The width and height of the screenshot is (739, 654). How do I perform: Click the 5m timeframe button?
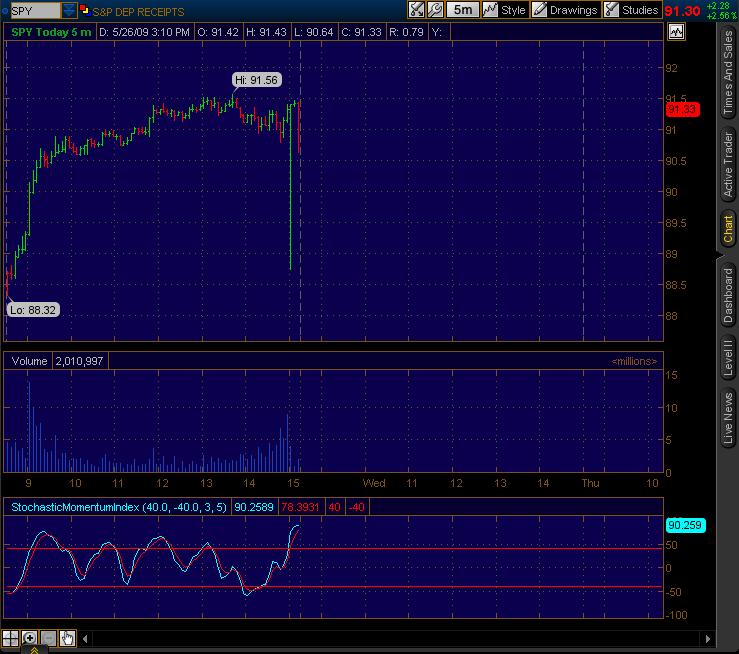click(x=463, y=10)
